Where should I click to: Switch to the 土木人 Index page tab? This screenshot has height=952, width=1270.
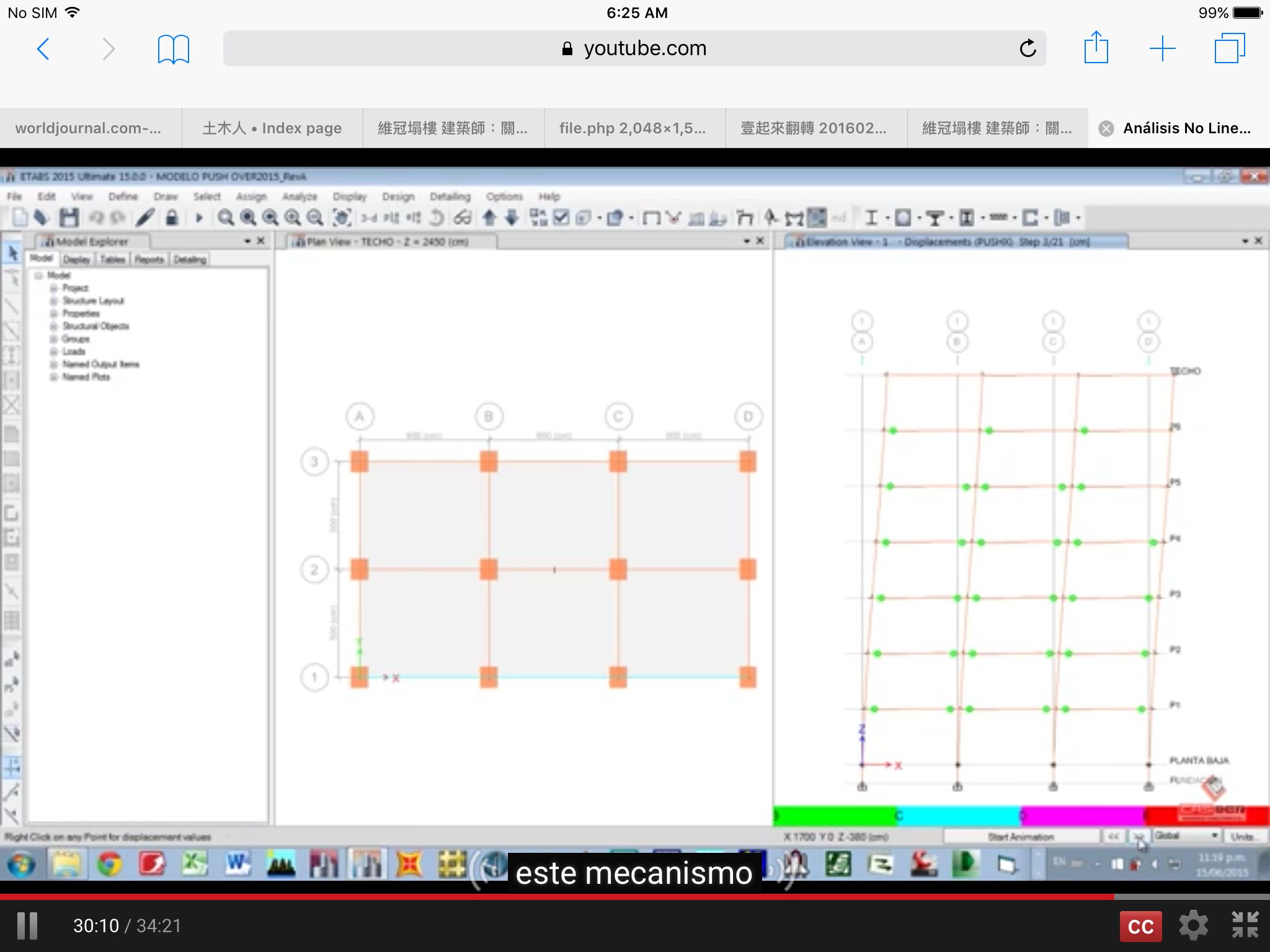[x=272, y=128]
